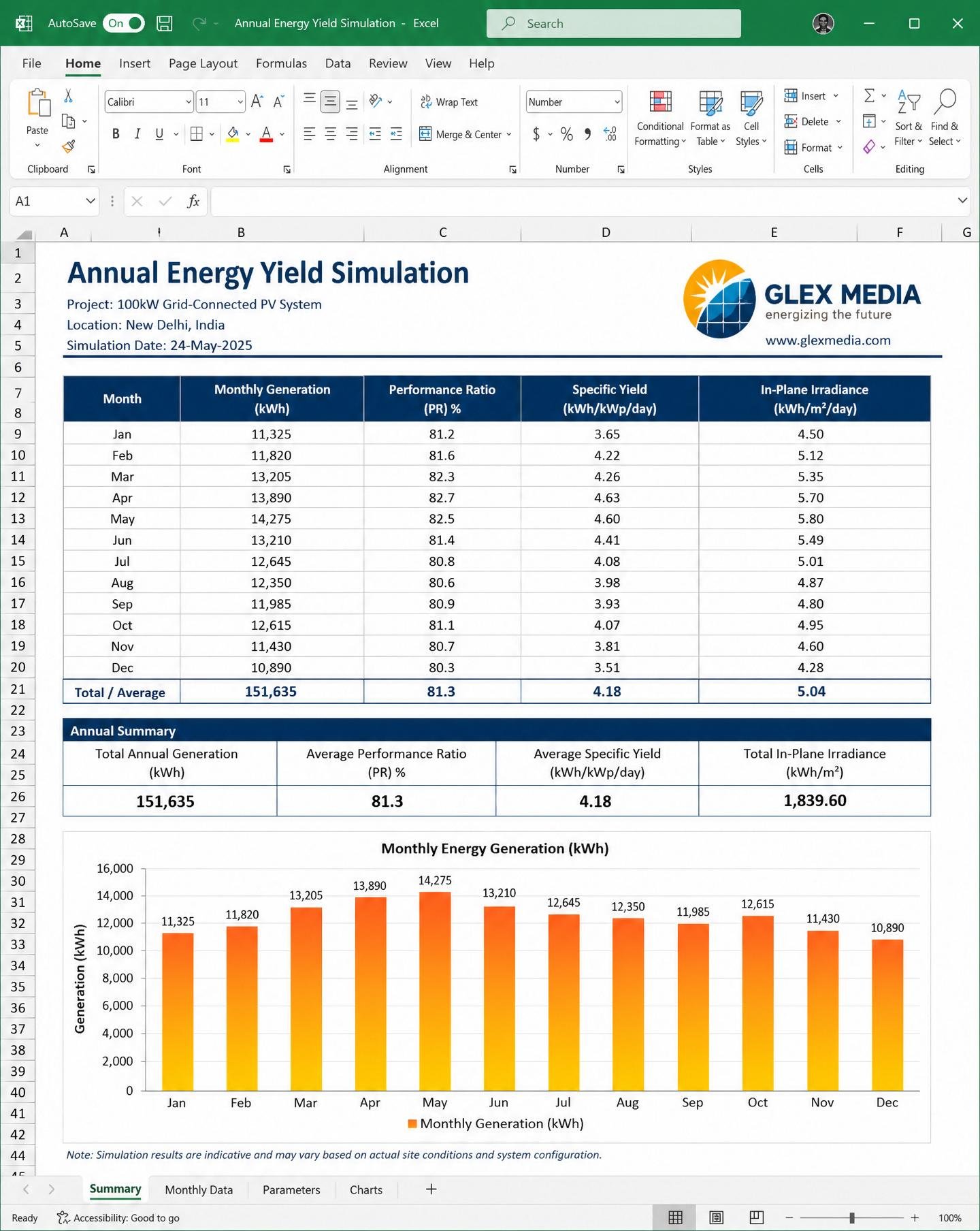Image resolution: width=980 pixels, height=1231 pixels.
Task: Open the Formulas ribbon tab
Action: [281, 63]
